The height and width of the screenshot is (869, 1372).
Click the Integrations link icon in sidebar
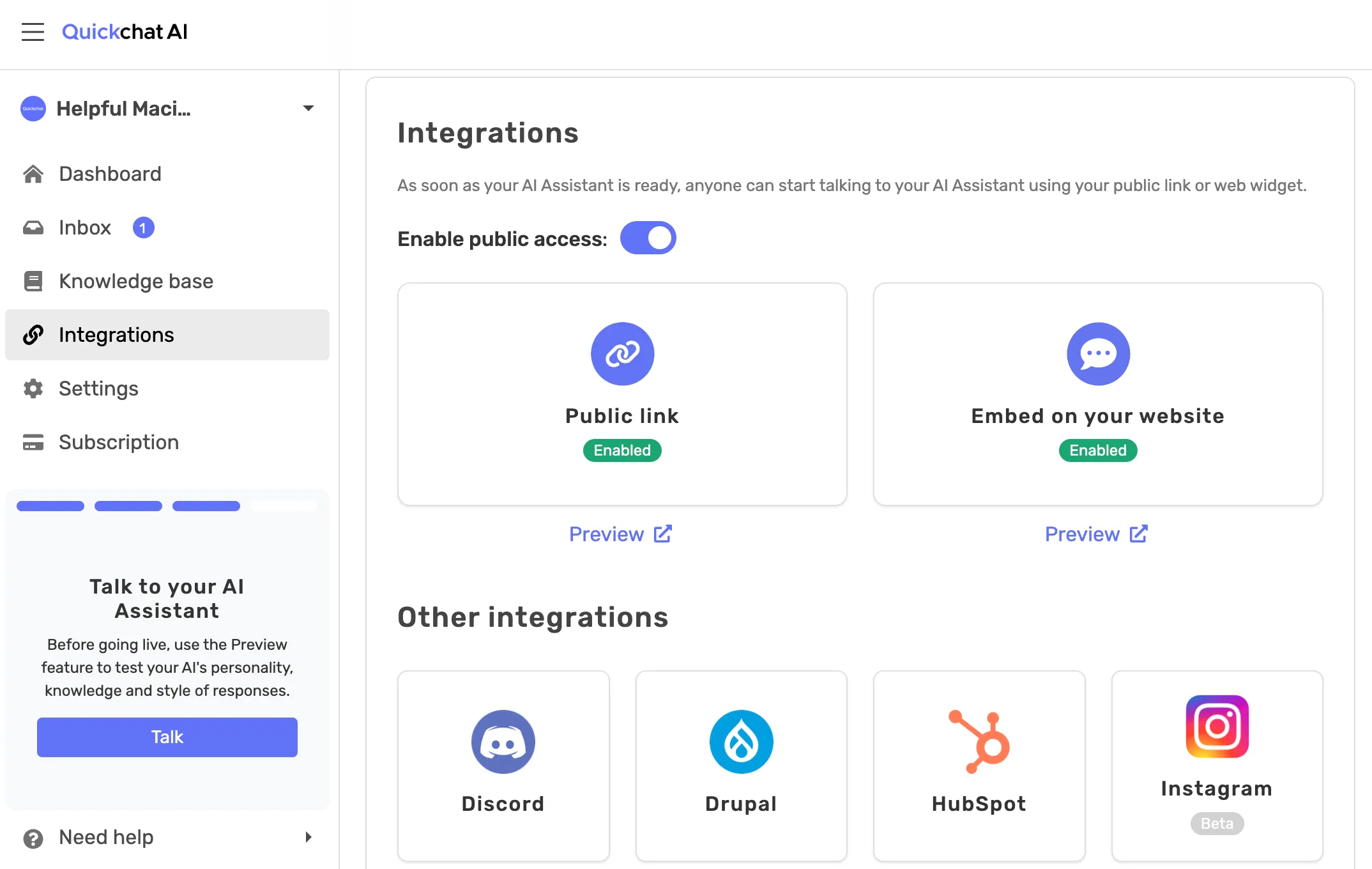click(x=33, y=335)
